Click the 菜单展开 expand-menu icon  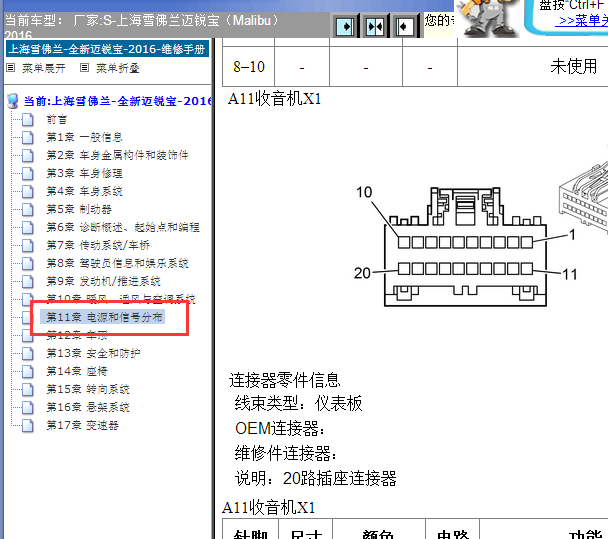[x=11, y=69]
